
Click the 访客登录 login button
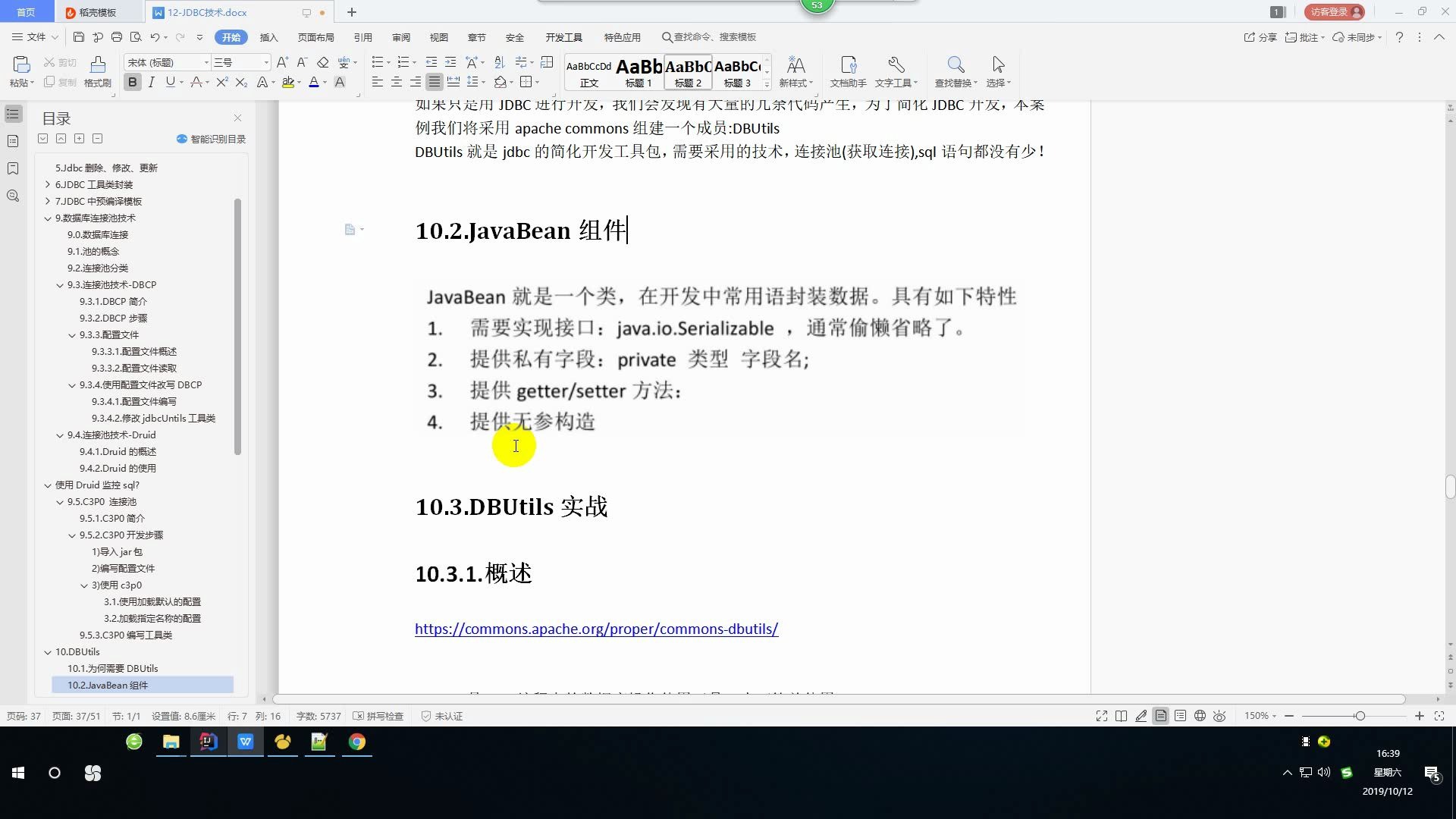pos(1335,12)
